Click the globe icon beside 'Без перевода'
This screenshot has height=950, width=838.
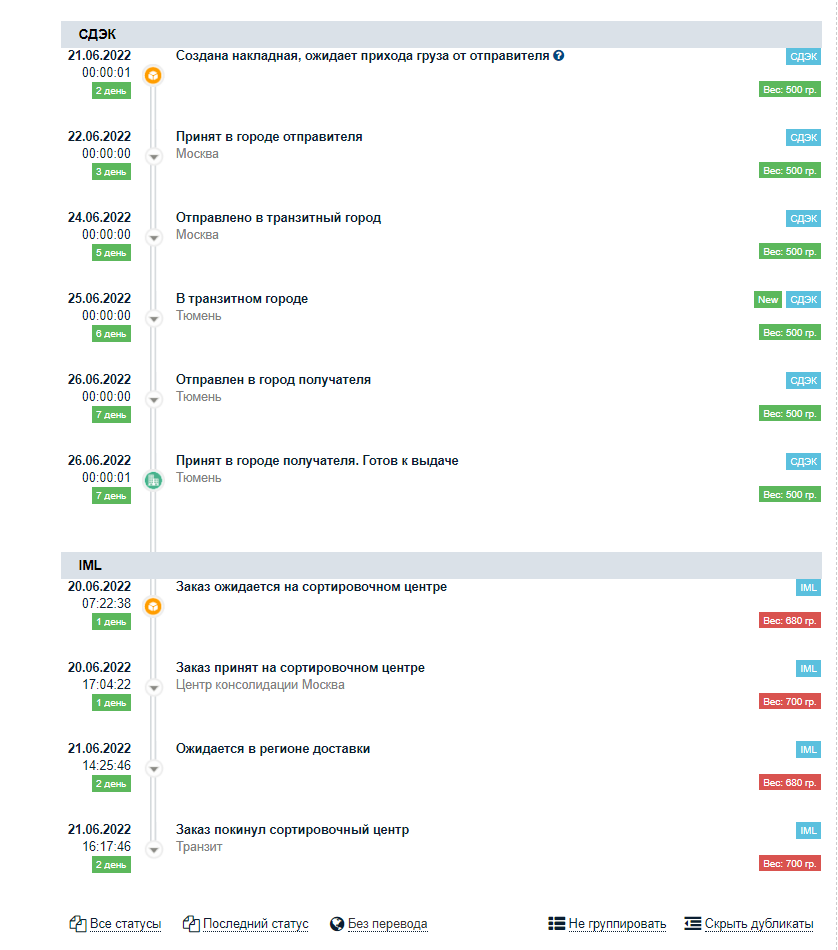[337, 924]
